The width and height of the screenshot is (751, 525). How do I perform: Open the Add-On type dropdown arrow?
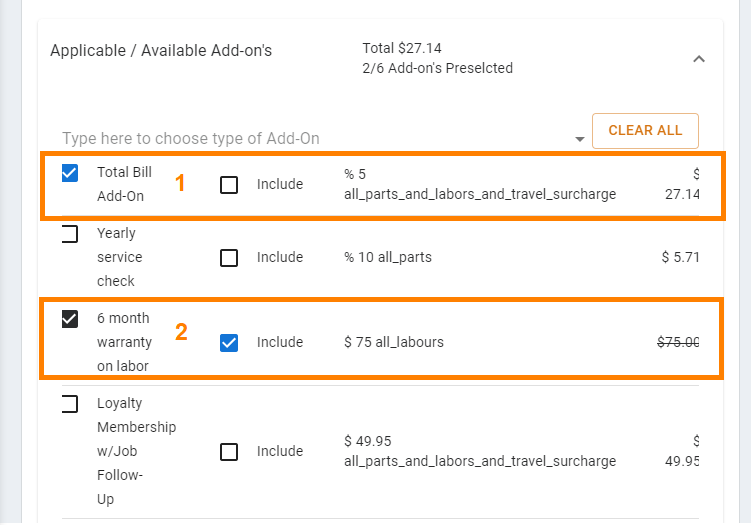[x=580, y=139]
